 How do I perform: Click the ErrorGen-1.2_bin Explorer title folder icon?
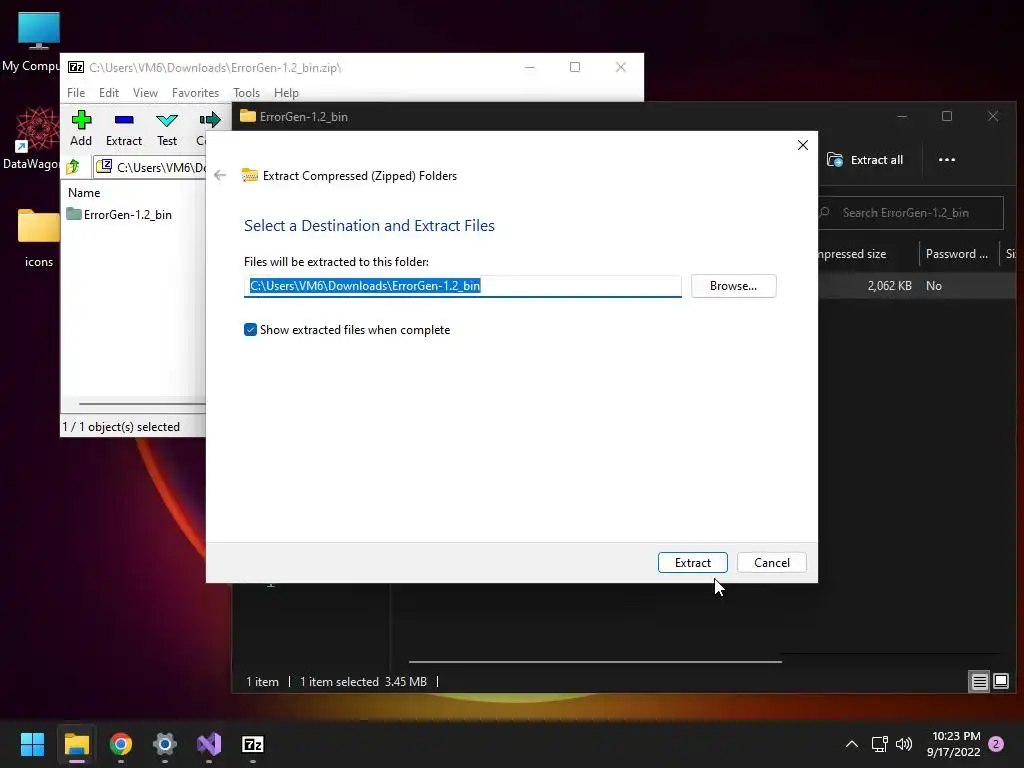(248, 116)
